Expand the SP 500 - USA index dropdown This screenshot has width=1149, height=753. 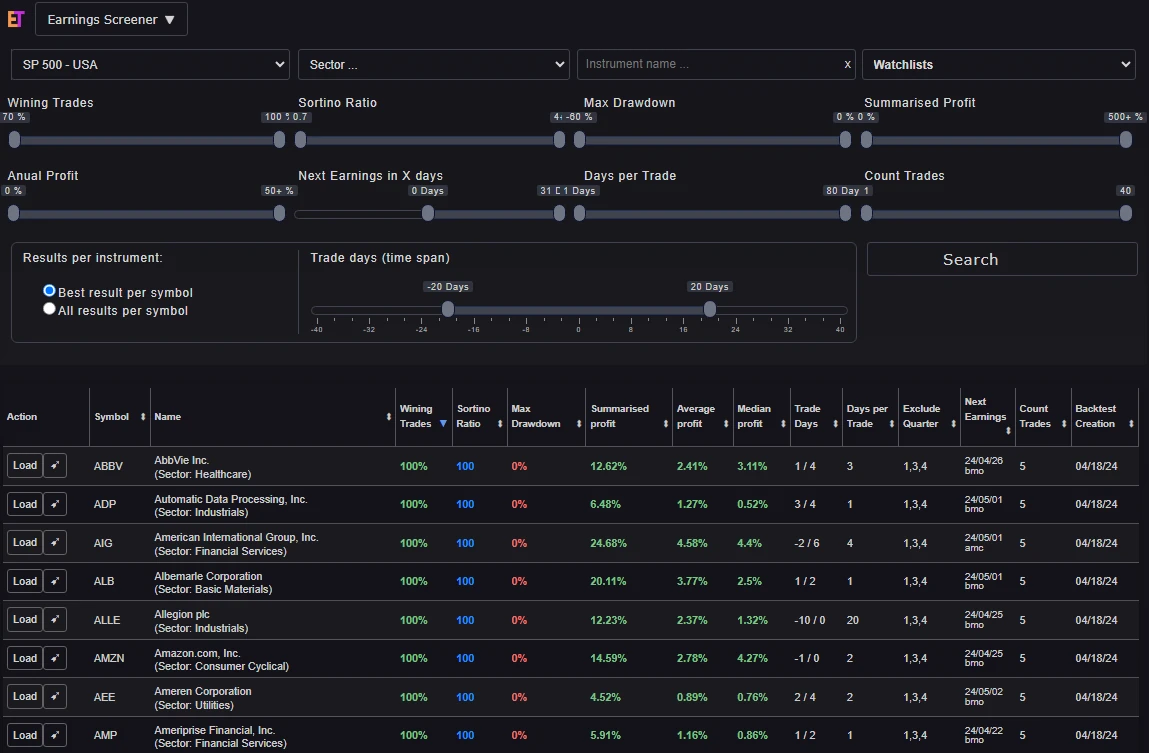pyautogui.click(x=150, y=65)
